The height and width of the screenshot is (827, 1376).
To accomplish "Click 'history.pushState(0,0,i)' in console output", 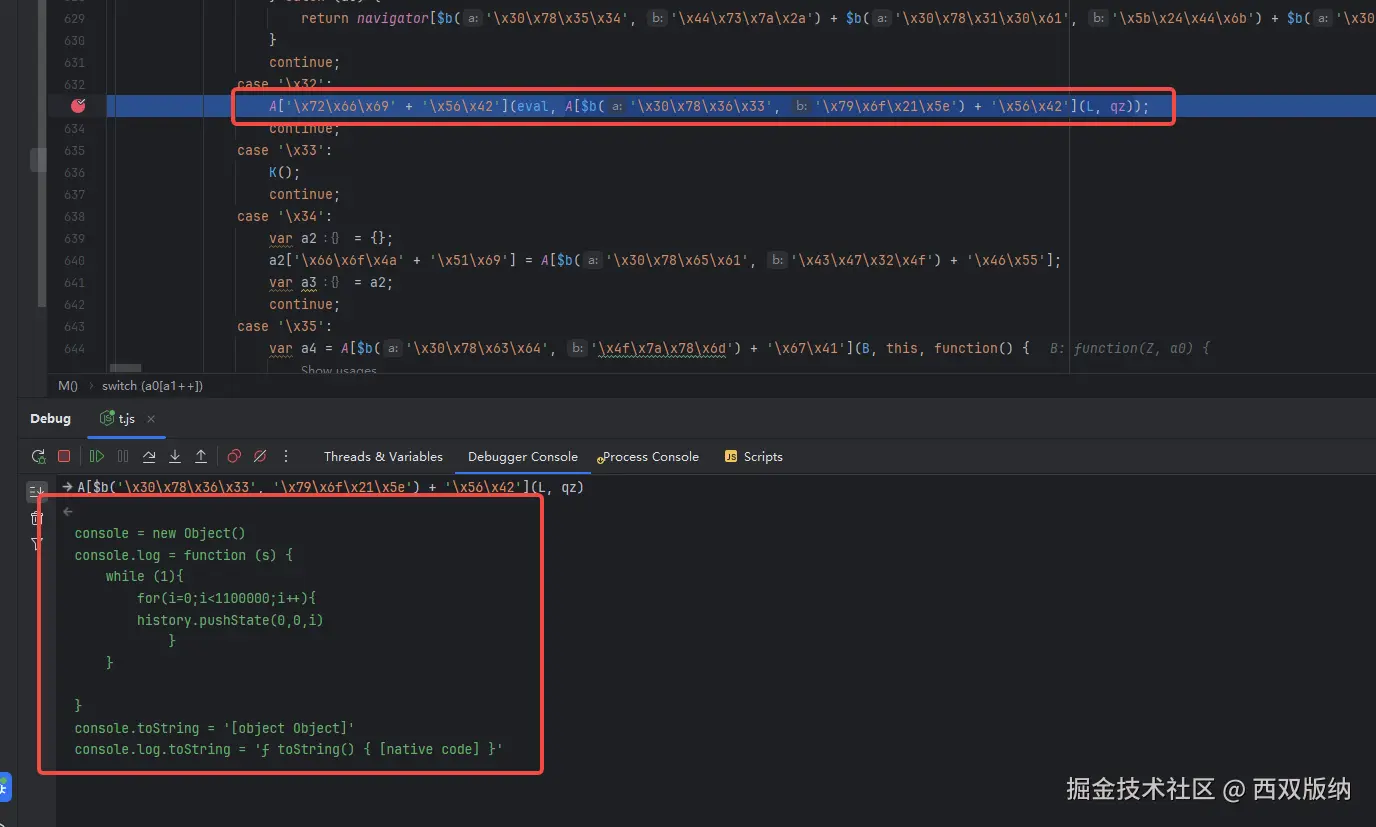I will 231,620.
